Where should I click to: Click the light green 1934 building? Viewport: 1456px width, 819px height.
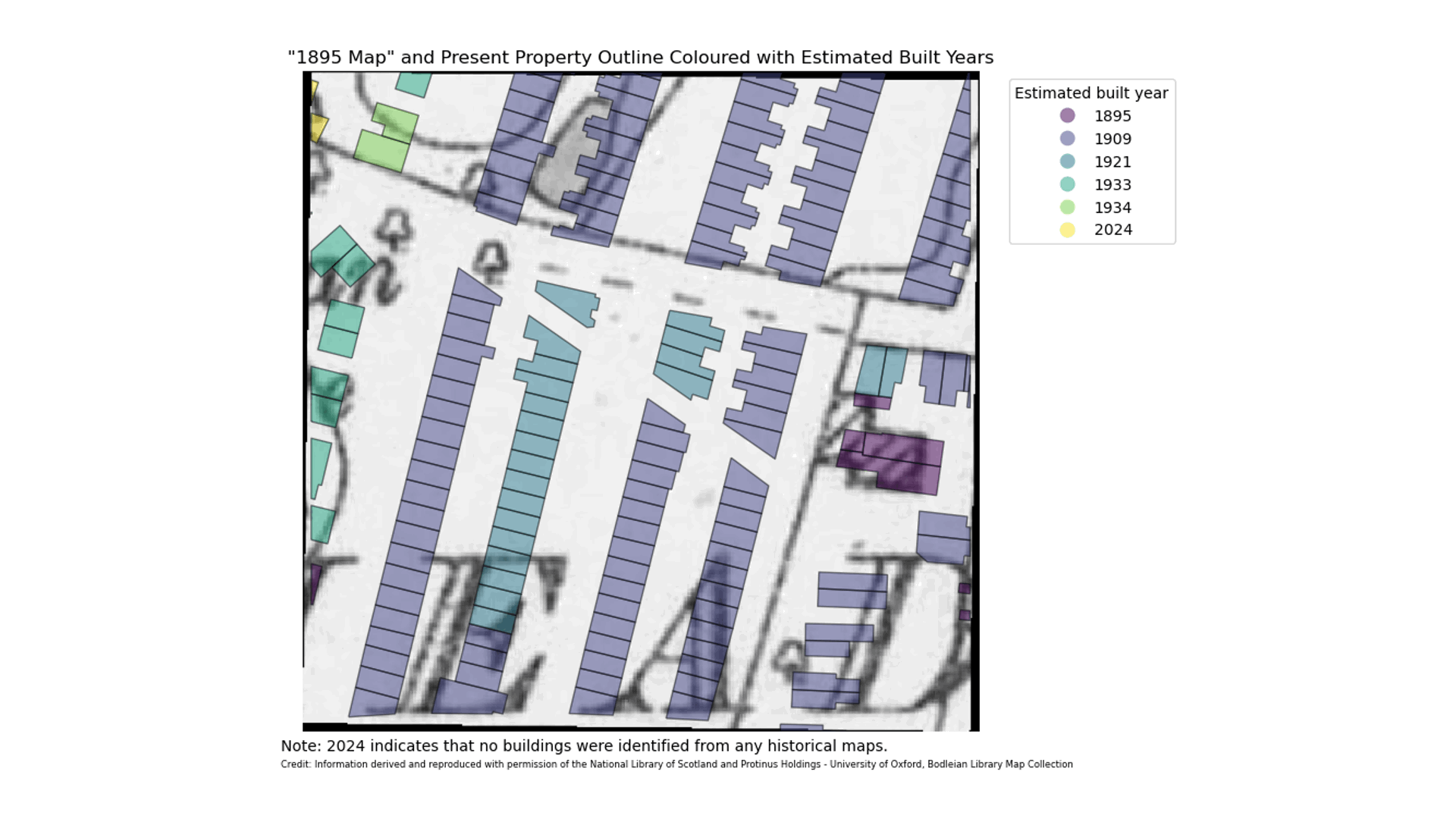387,139
